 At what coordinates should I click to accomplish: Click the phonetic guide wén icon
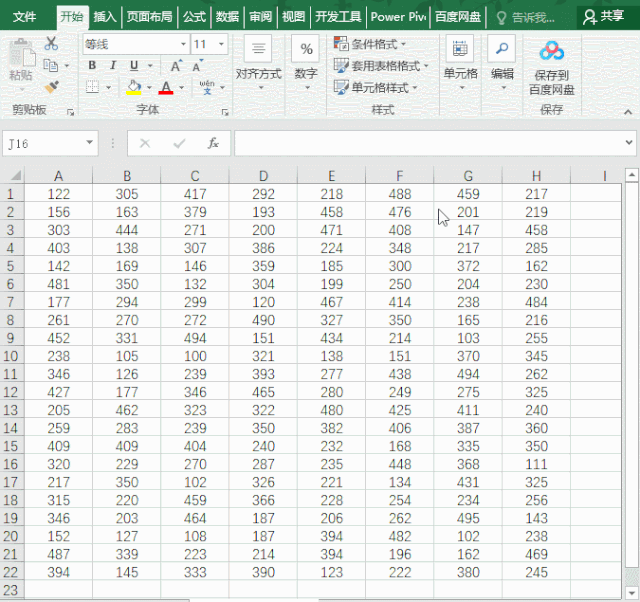click(207, 87)
